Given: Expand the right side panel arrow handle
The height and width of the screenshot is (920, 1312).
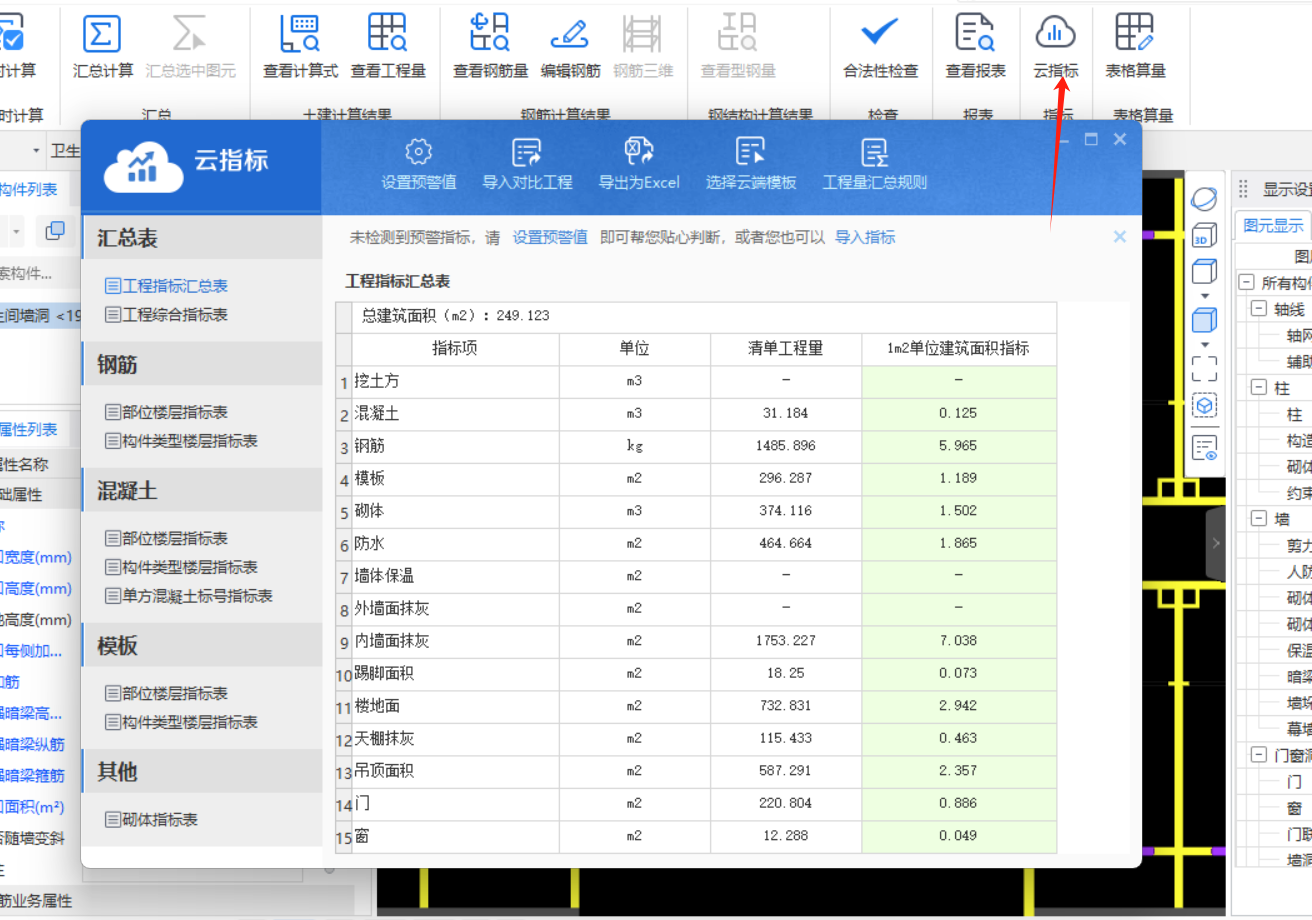Looking at the screenshot, I should pos(1216,543).
